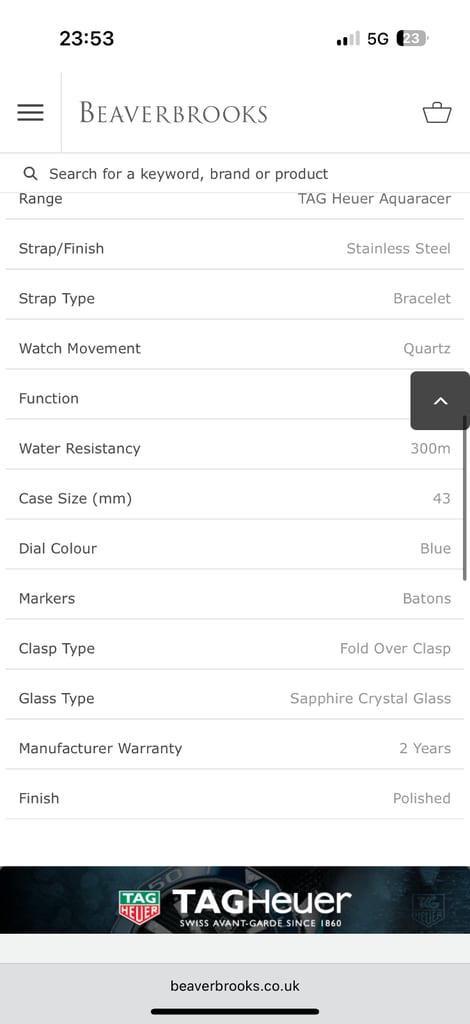Screen dimensions: 470x1024
Task: Click the magnifying glass search icon
Action: pos(30,174)
